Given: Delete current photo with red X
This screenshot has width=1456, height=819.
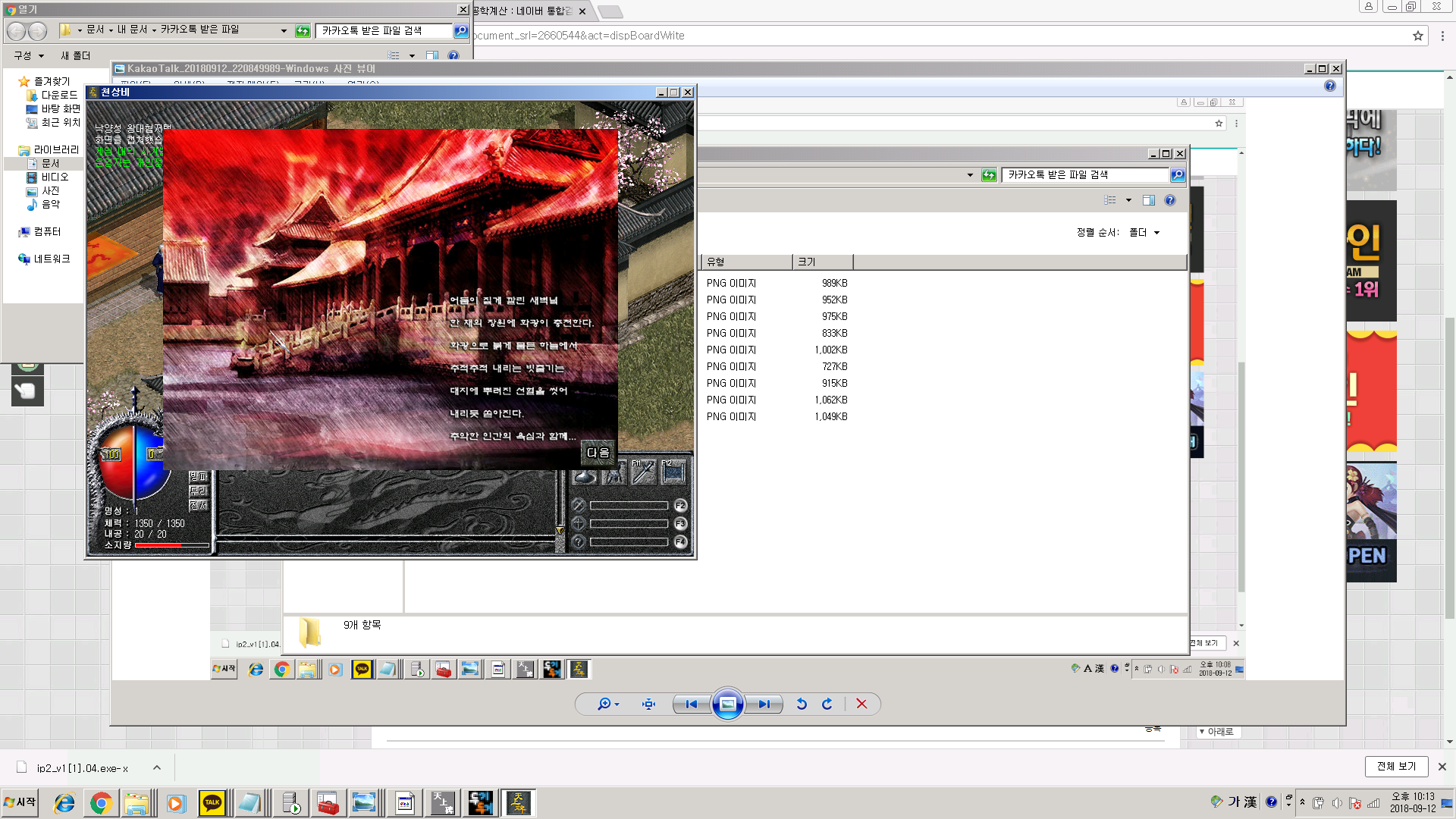Looking at the screenshot, I should pos(861,704).
